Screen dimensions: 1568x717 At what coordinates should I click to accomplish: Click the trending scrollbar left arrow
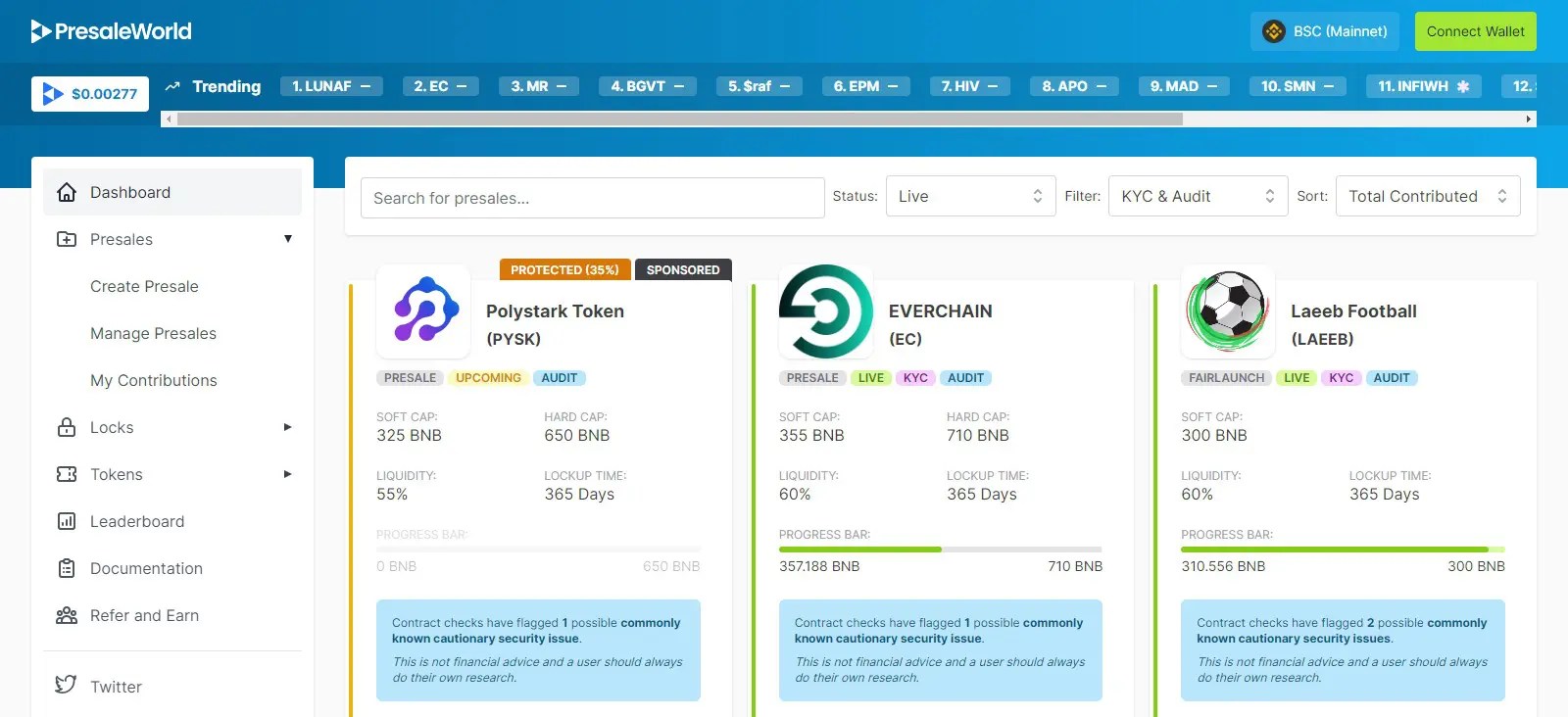(x=169, y=119)
